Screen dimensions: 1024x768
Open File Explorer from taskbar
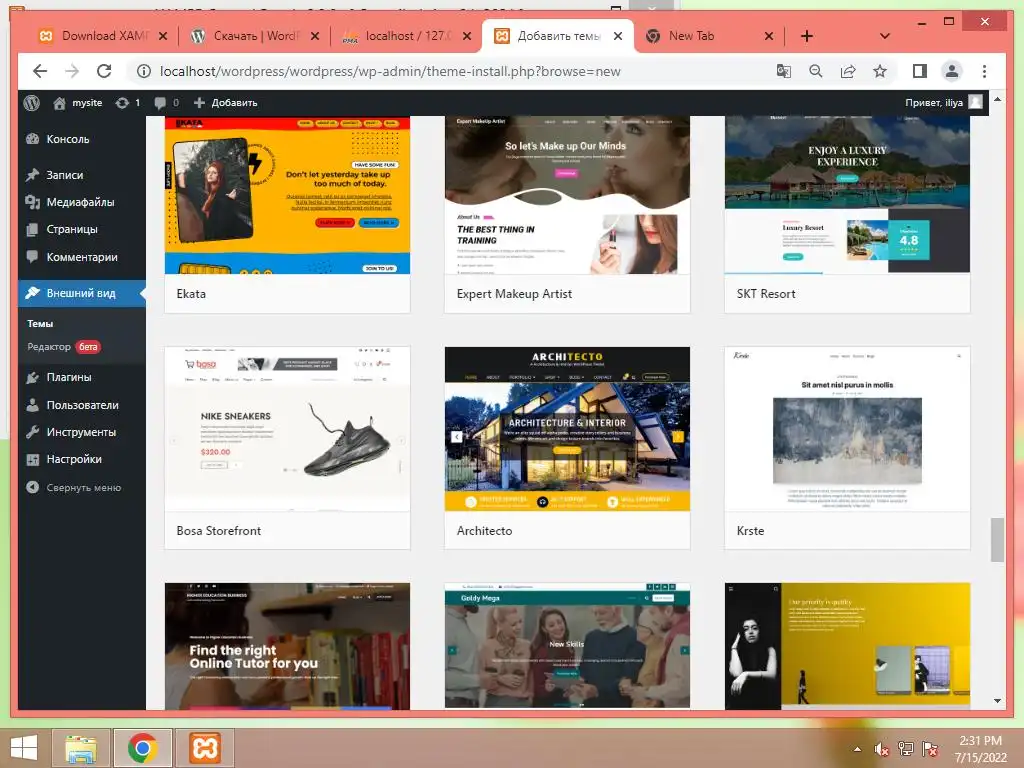(81, 748)
